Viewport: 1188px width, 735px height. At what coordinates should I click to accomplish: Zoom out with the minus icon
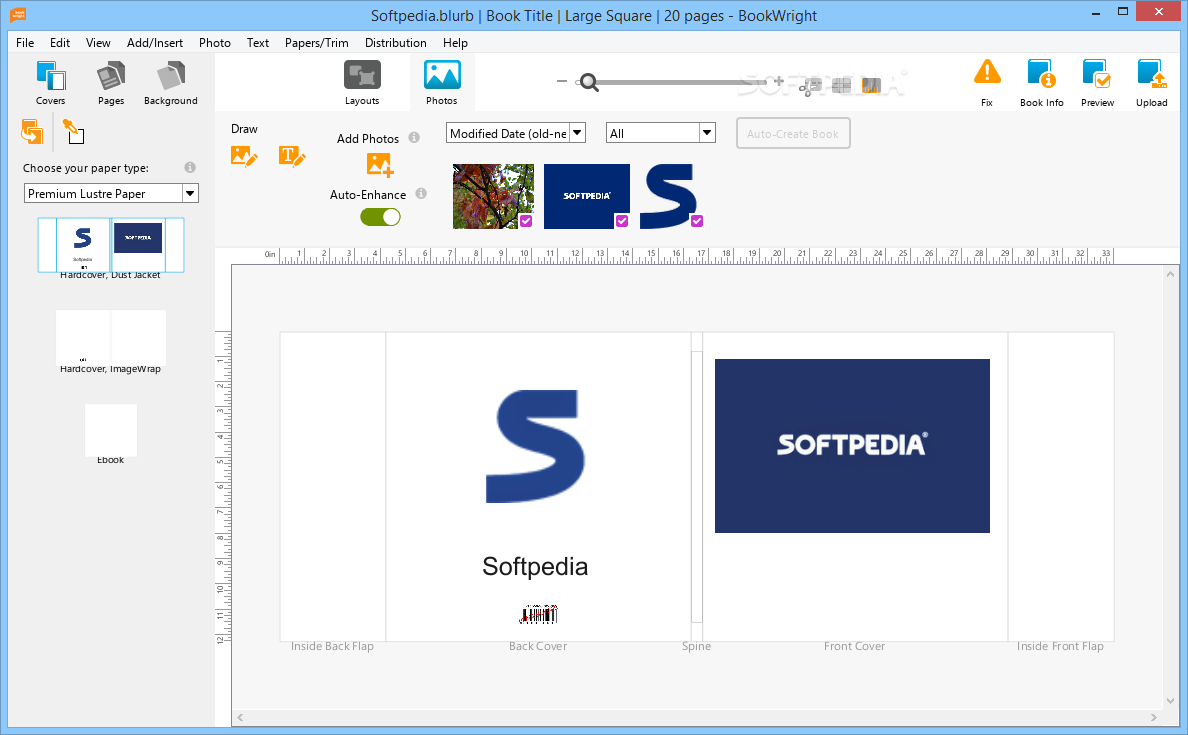click(x=561, y=81)
